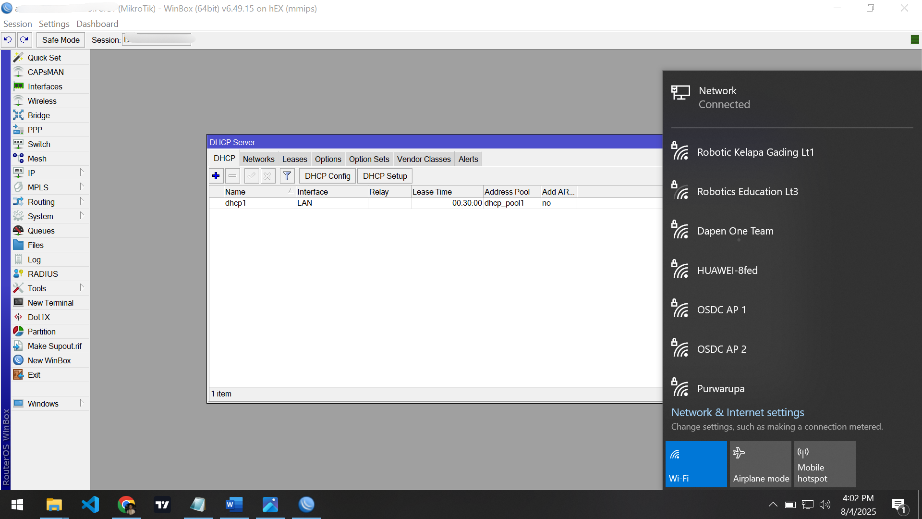The image size is (922, 519).
Task: Enable Airplane mode tile
Action: click(x=760, y=464)
